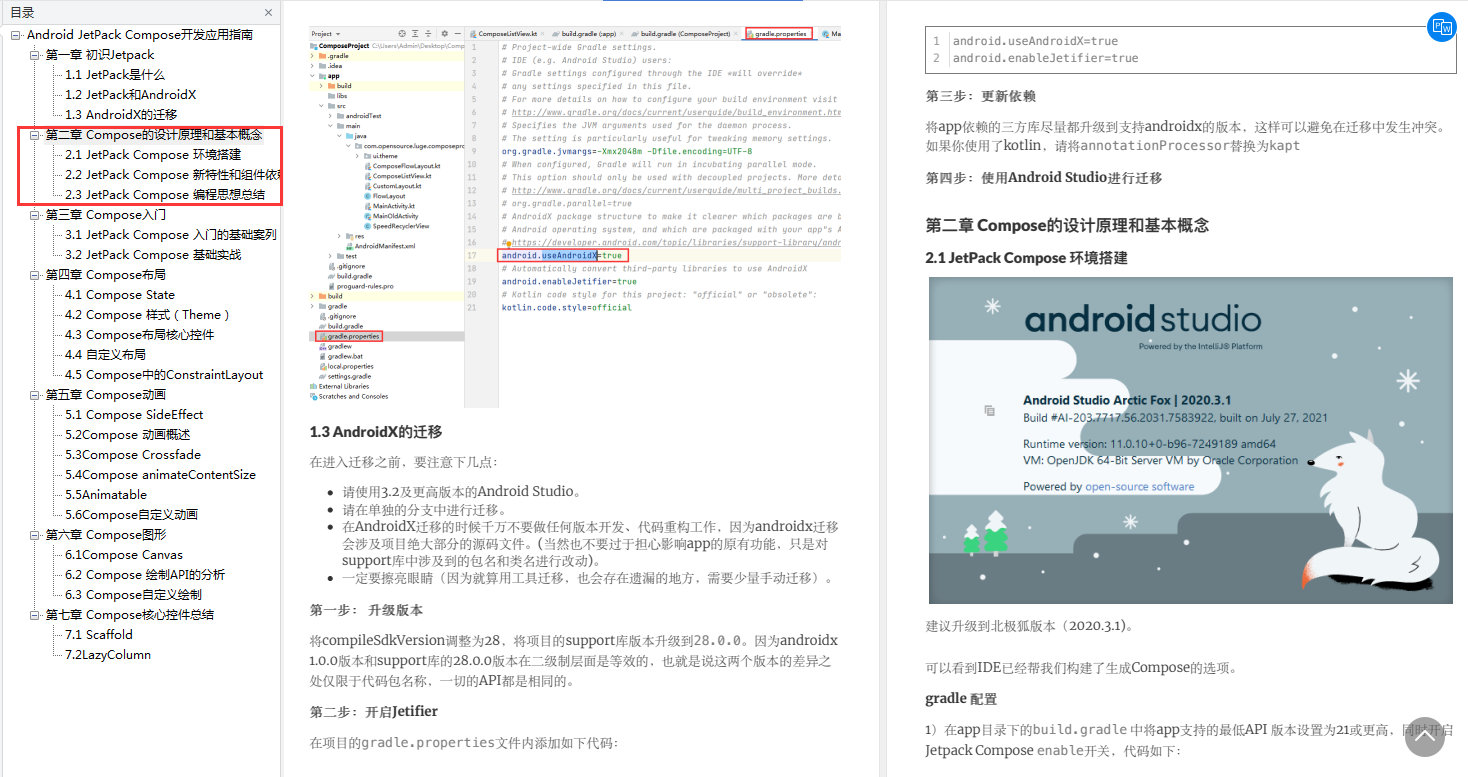Go to chapter 第三章 Compose入门

click(x=106, y=215)
